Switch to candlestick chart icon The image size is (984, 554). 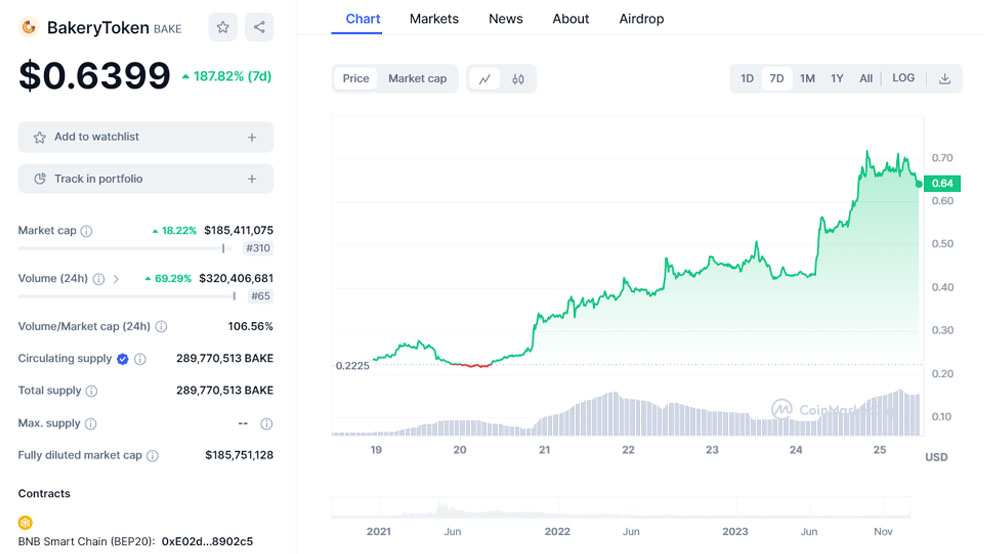click(x=518, y=79)
